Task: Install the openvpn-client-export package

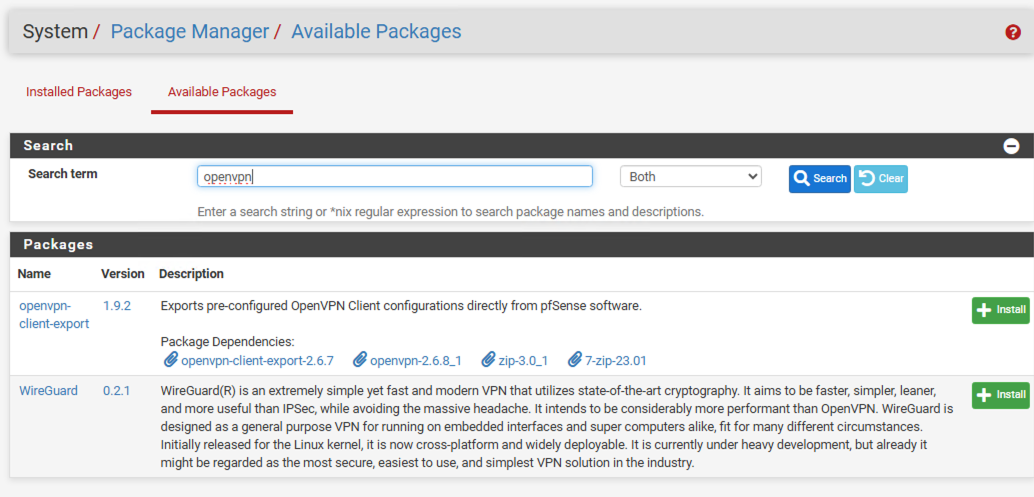Action: tap(1000, 310)
